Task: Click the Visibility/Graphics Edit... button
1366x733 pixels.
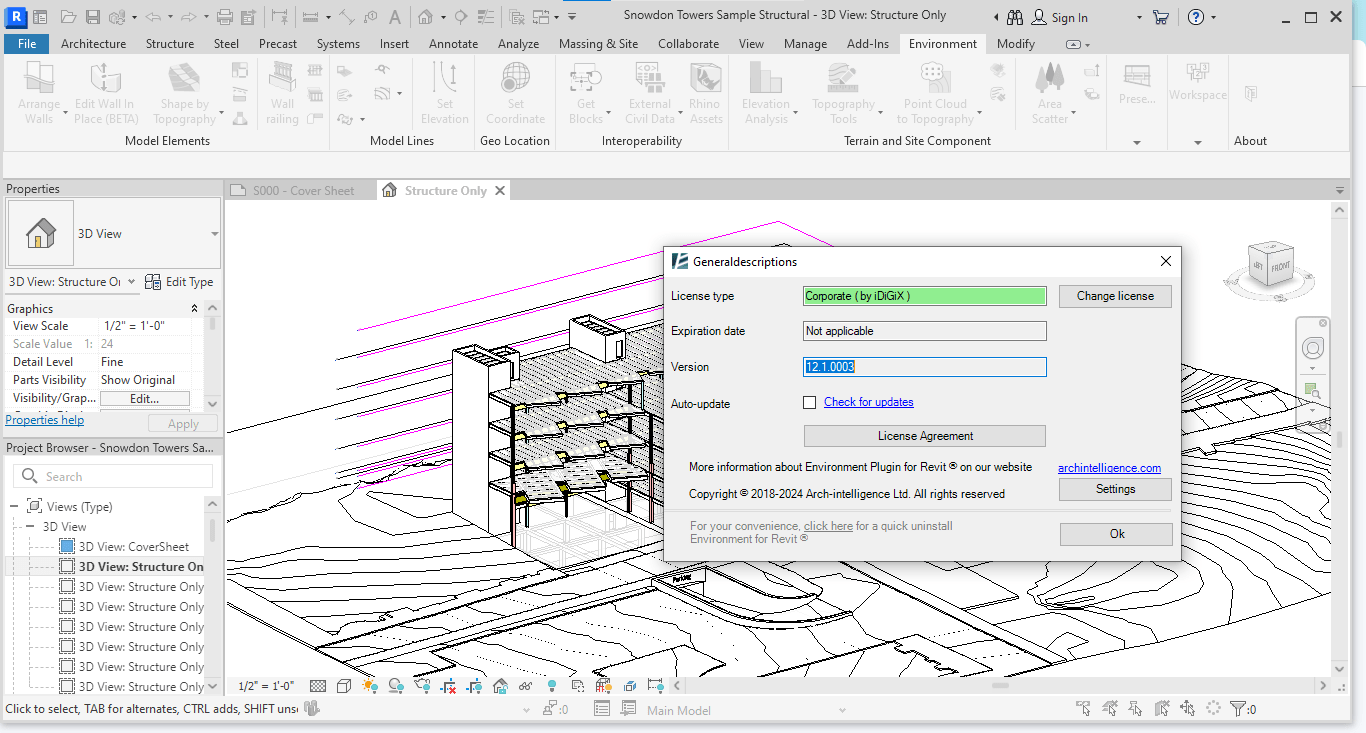Action: [145, 398]
